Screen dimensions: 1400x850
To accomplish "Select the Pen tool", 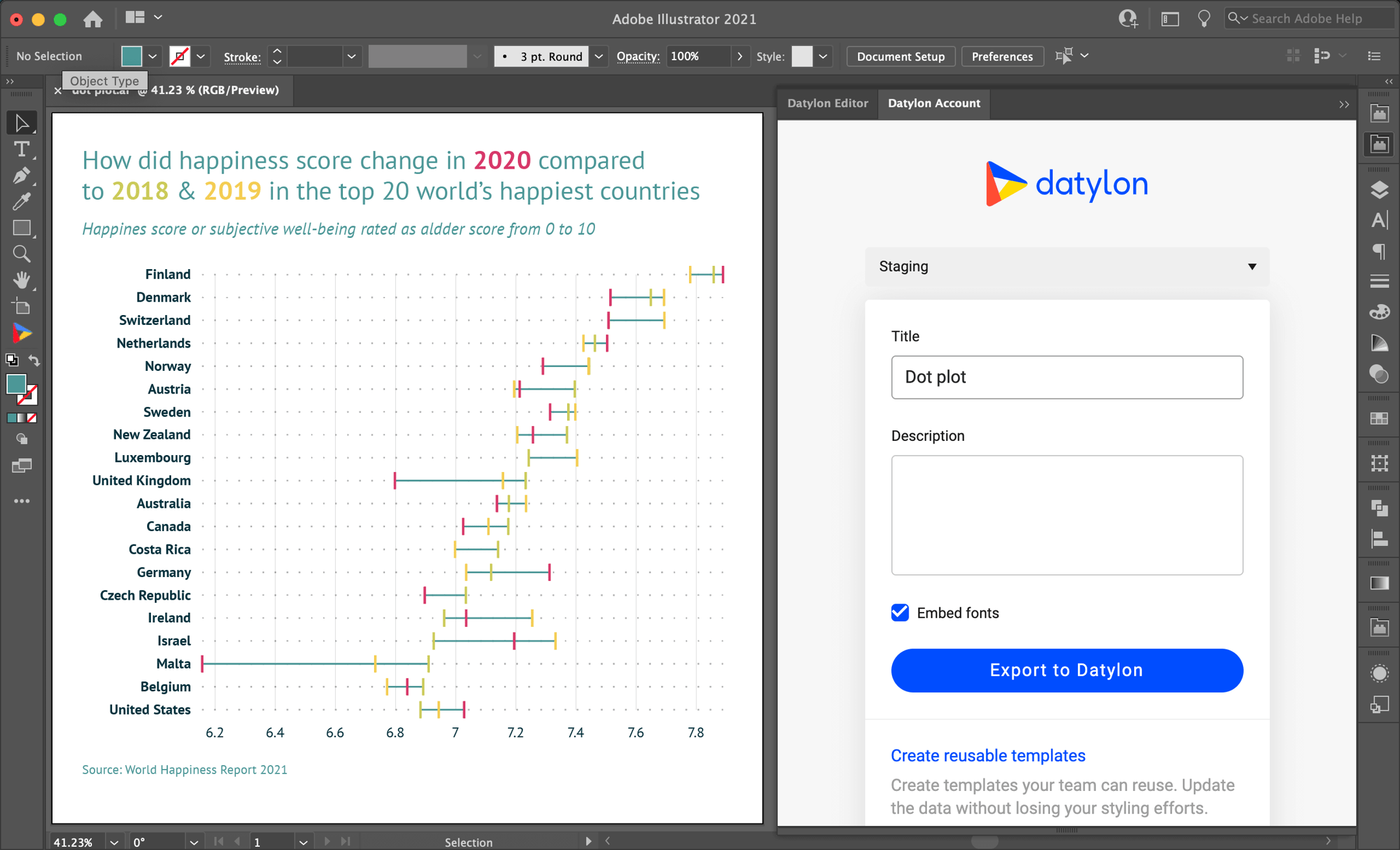I will (x=22, y=176).
